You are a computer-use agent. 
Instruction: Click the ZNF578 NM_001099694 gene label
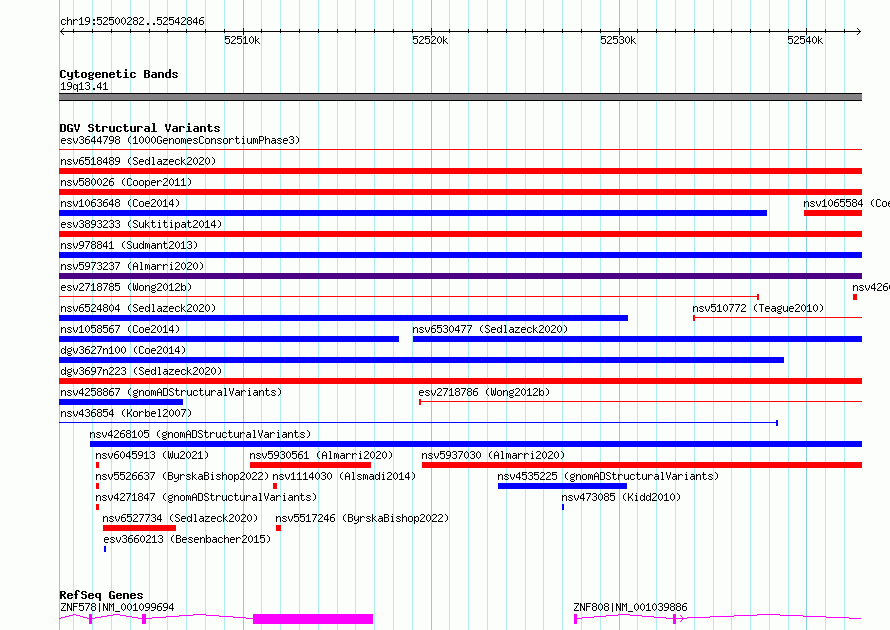tap(117, 607)
